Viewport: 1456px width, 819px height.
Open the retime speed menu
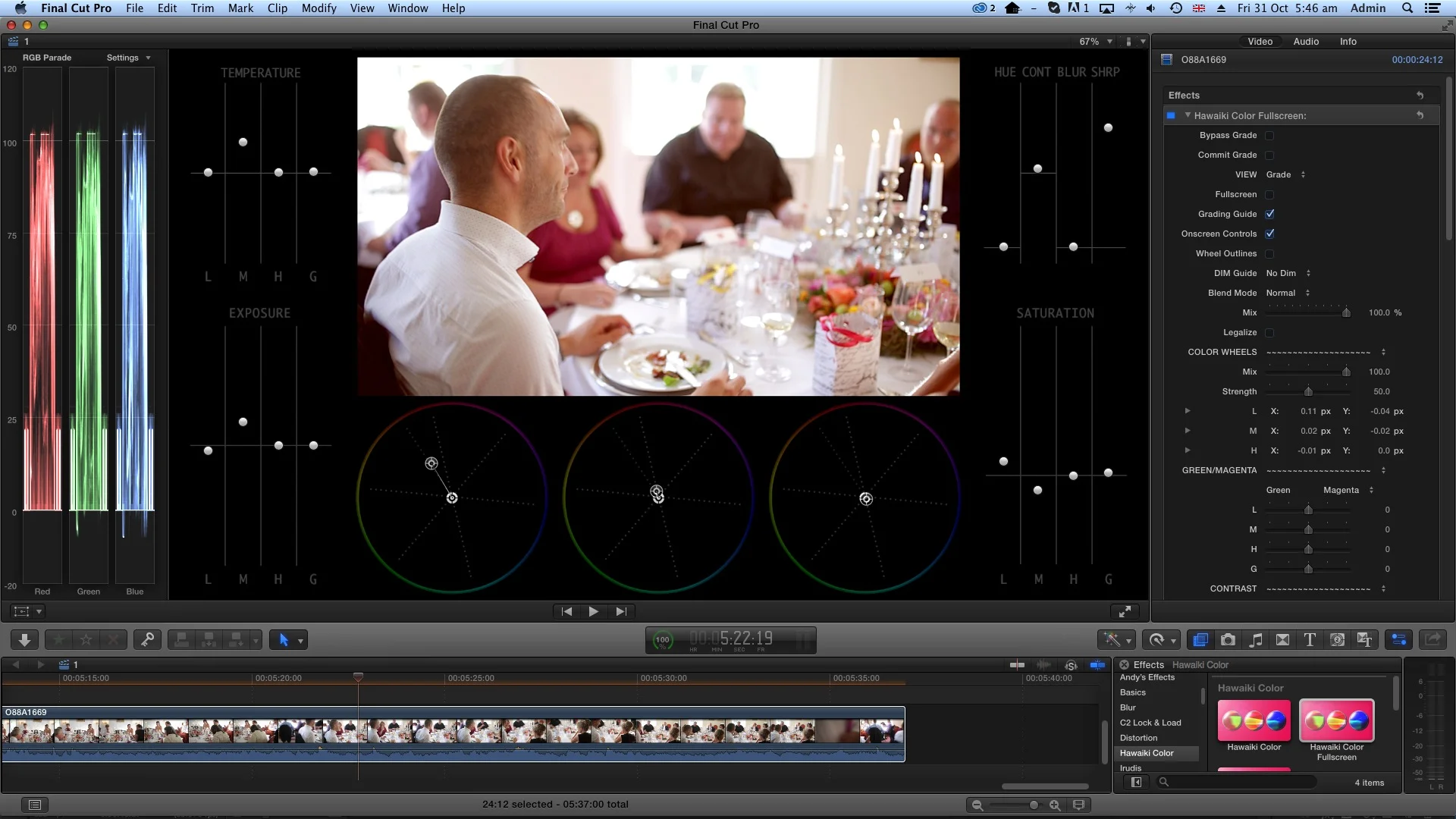[x=1161, y=640]
